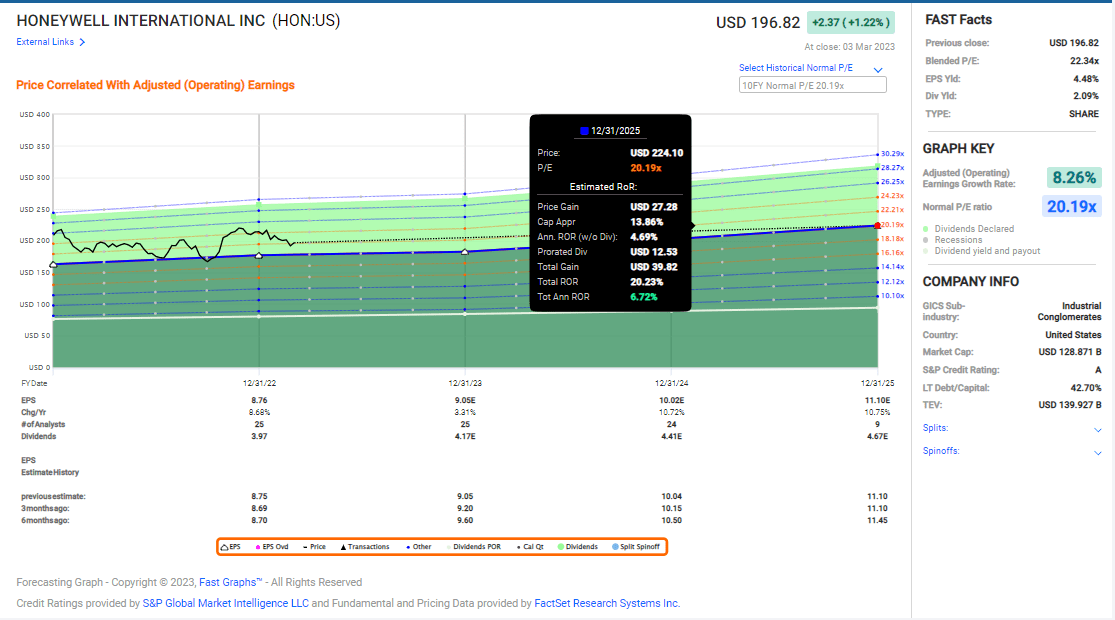
Task: Click the Blended P/E 22.34x value
Action: pos(1084,61)
